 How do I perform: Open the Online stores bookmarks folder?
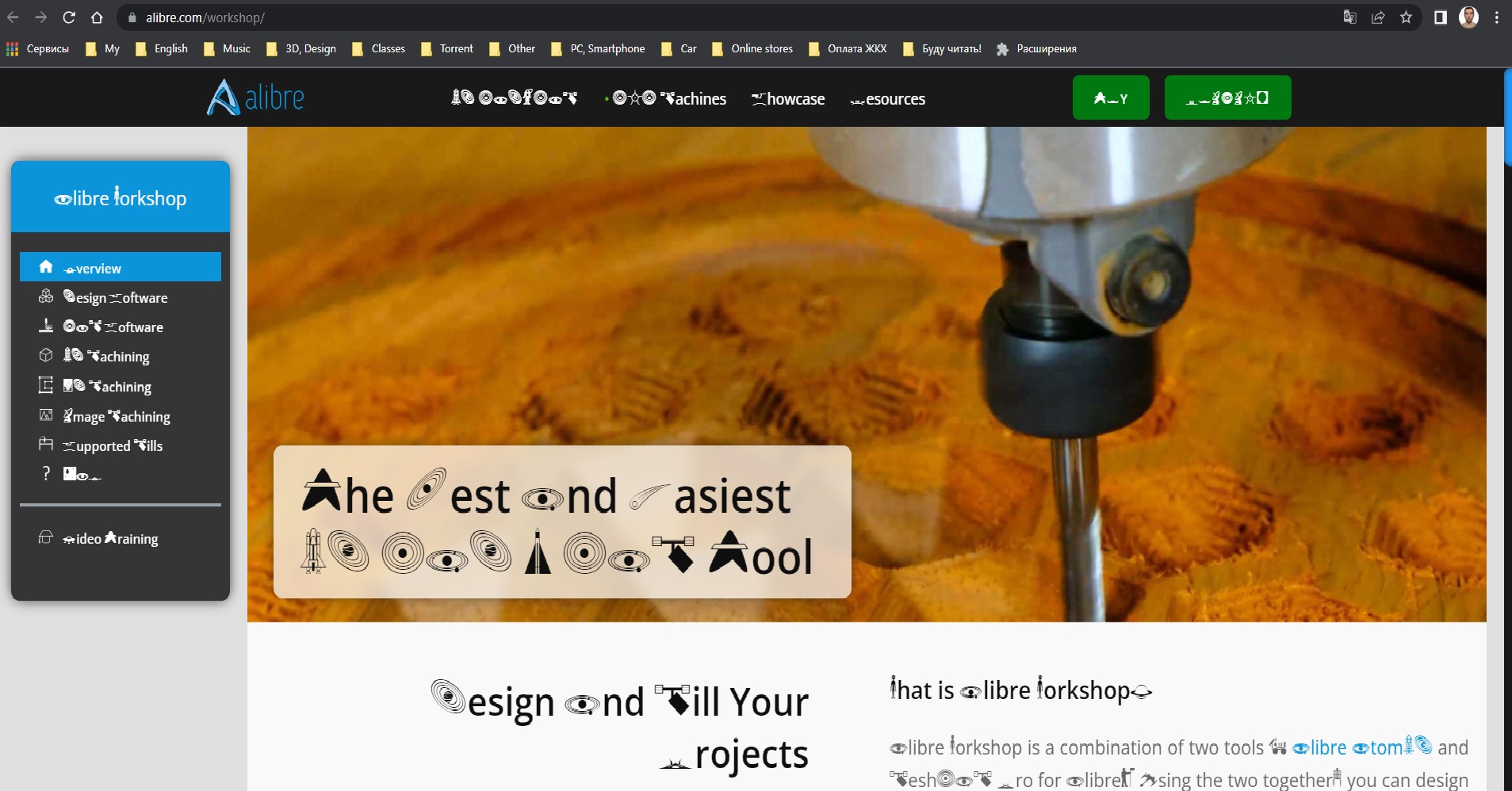[752, 49]
